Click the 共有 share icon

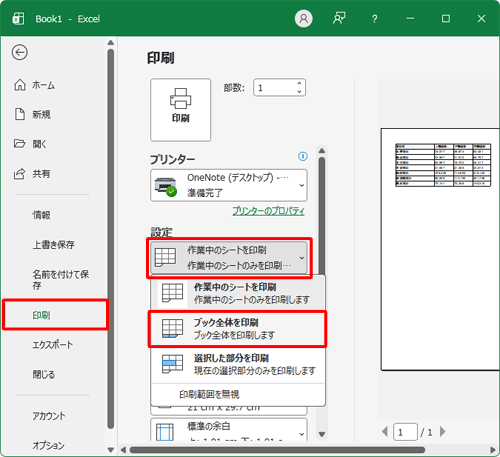pos(19,173)
